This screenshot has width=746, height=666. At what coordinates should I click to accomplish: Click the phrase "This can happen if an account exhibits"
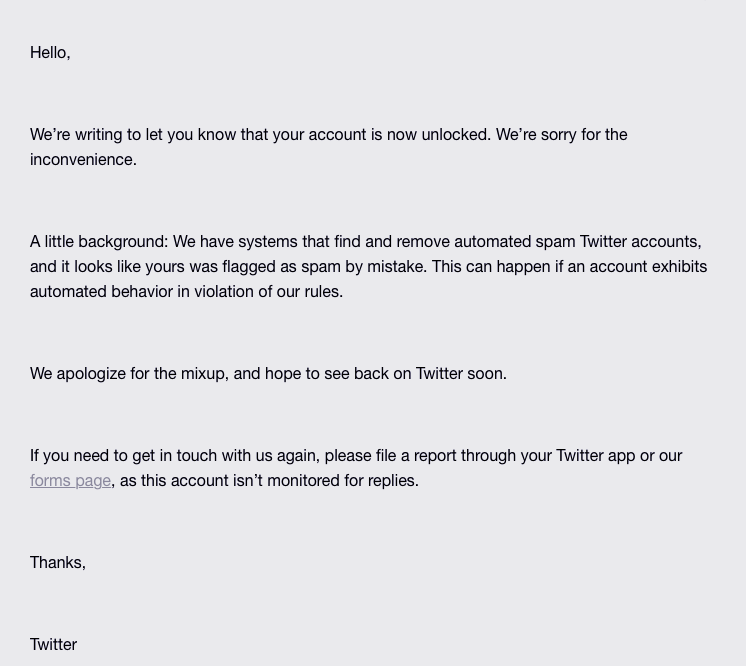(x=569, y=267)
